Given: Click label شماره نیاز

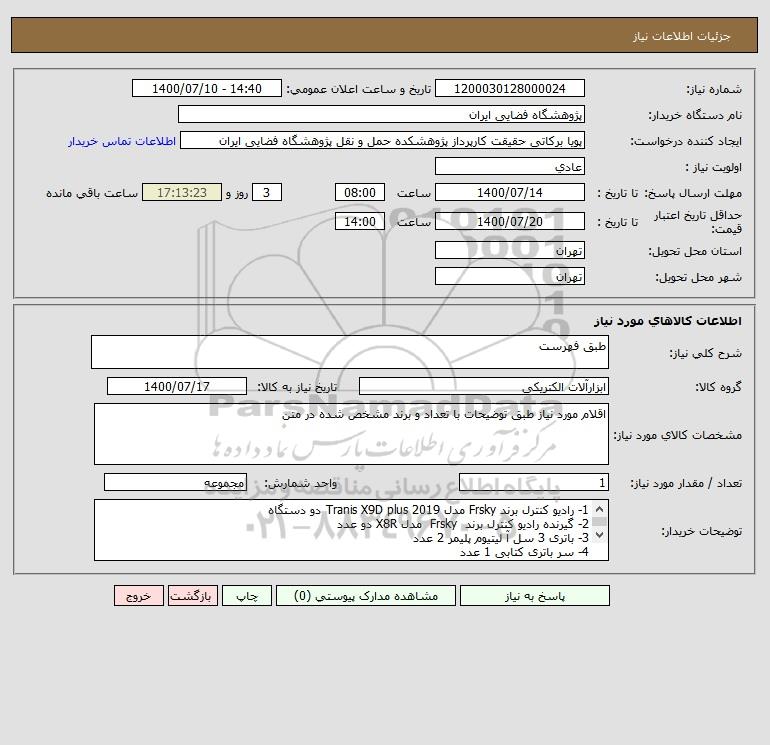Looking at the screenshot, I should pos(714,89).
